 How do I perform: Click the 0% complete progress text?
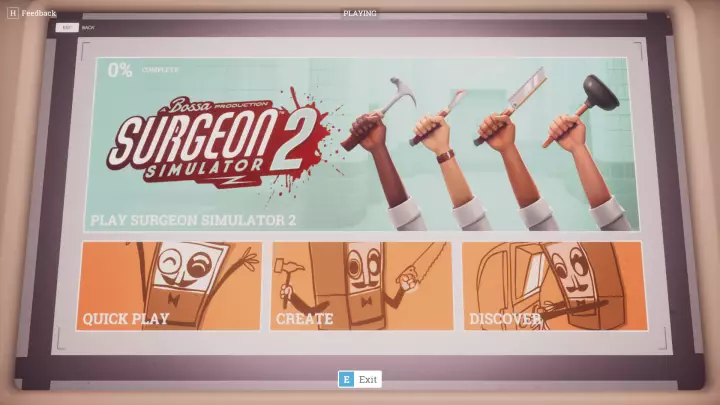[142, 70]
